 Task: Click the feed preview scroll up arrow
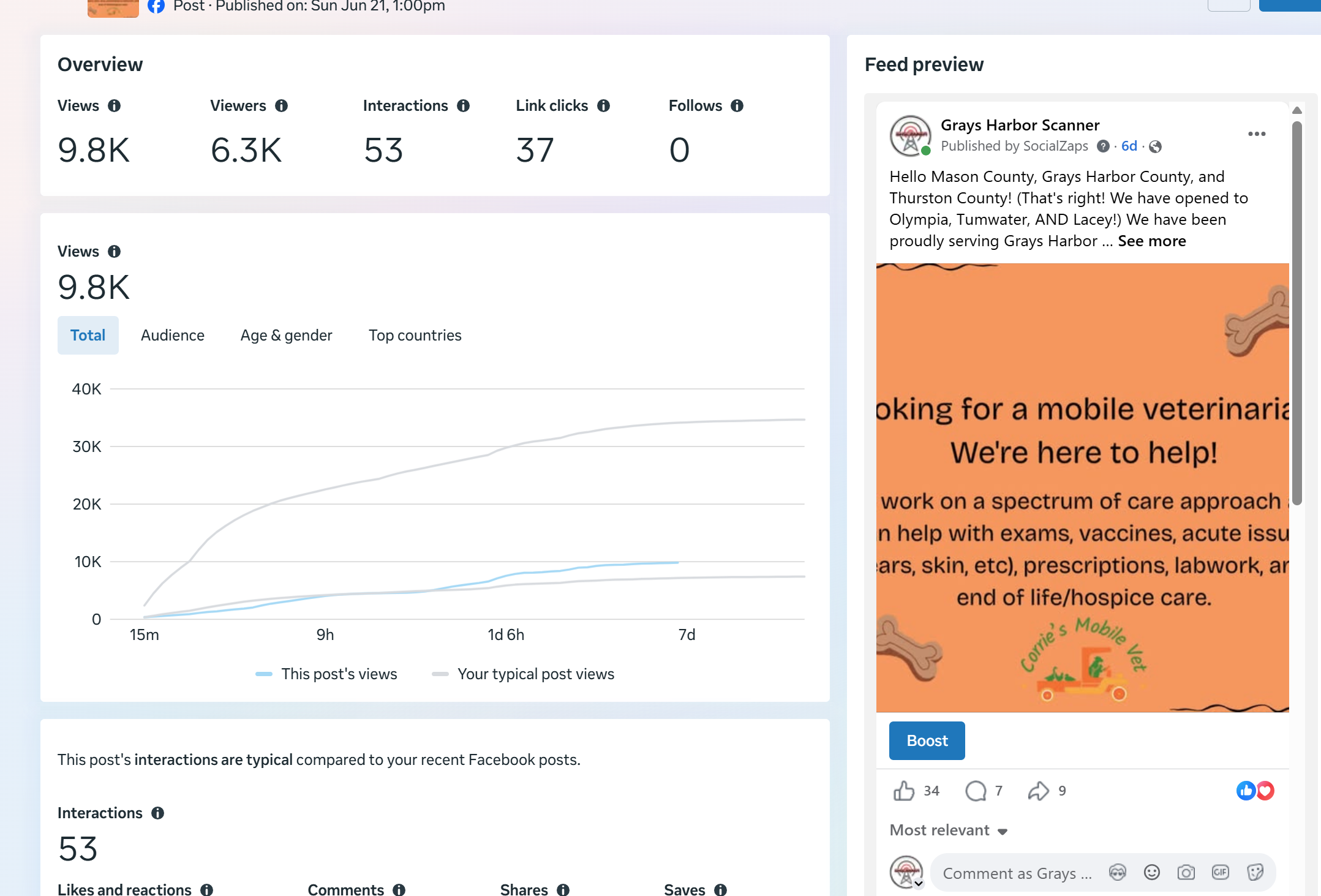pos(1297,111)
